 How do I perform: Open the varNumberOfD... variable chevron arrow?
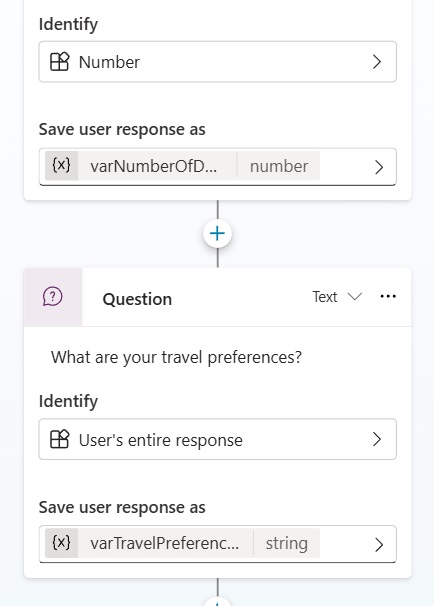click(x=379, y=167)
